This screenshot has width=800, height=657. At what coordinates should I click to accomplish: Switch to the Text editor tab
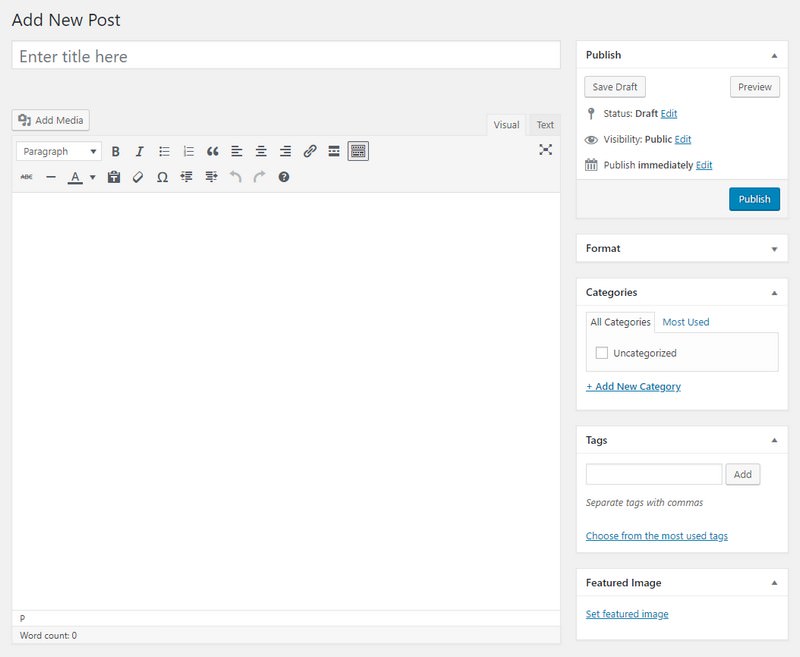[x=544, y=124]
